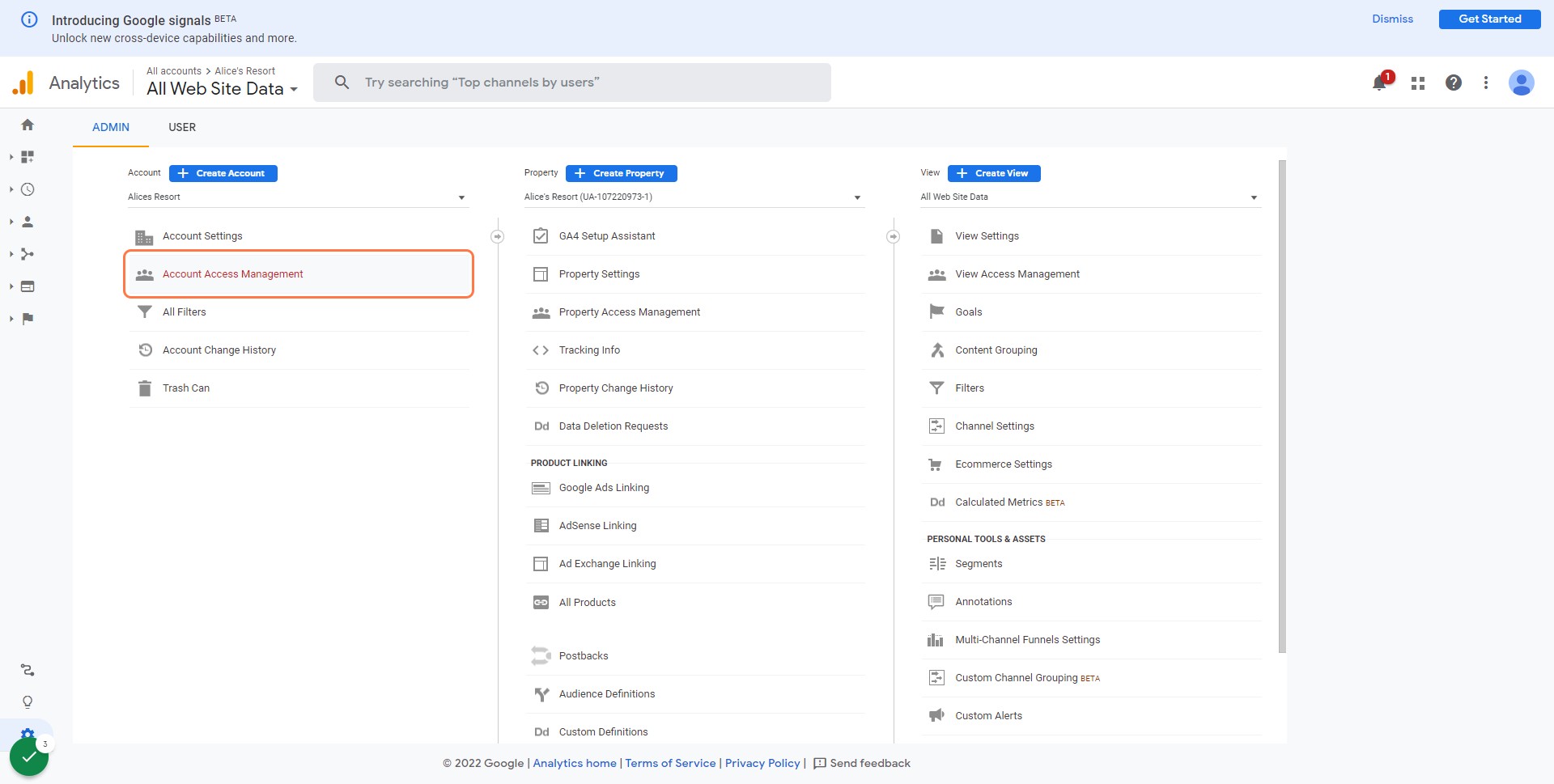Click the View column vertical scrollbar
Screen dimensions: 1554x784
[x=1282, y=406]
